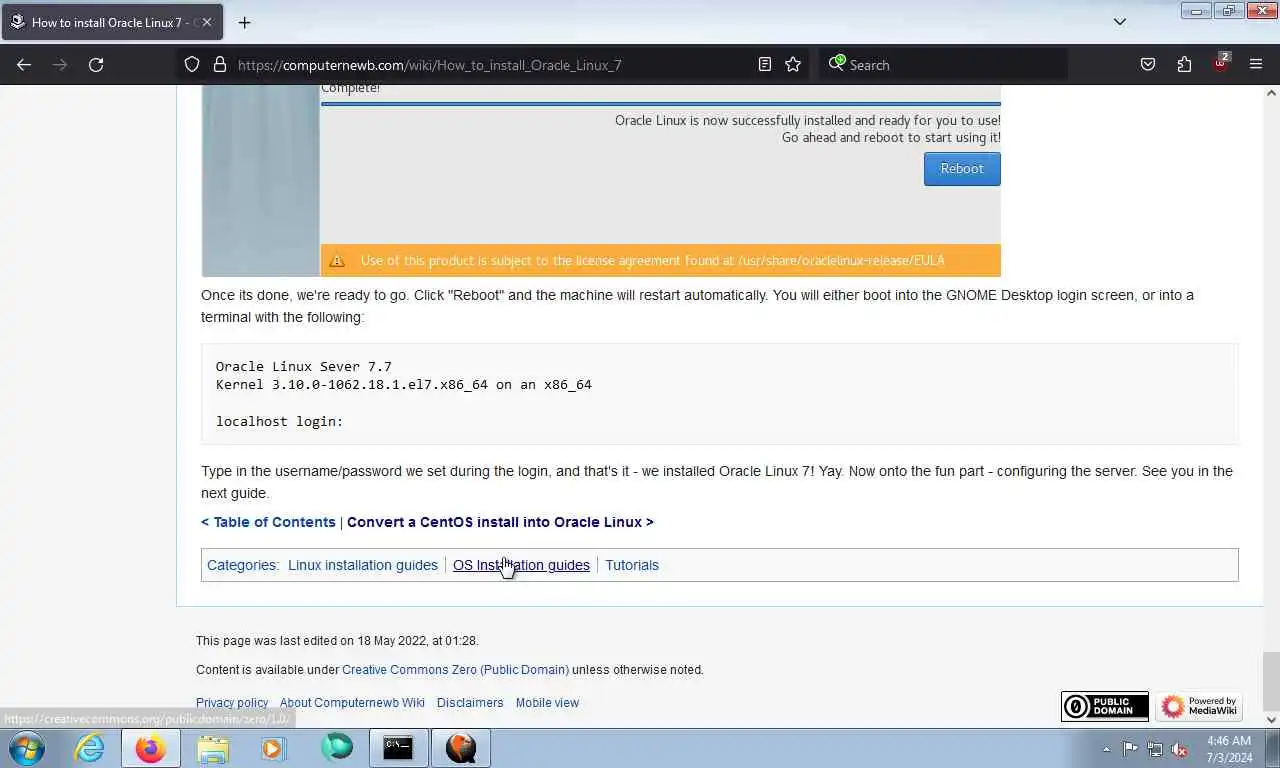Click the muted volume tray icon

pyautogui.click(x=1180, y=748)
